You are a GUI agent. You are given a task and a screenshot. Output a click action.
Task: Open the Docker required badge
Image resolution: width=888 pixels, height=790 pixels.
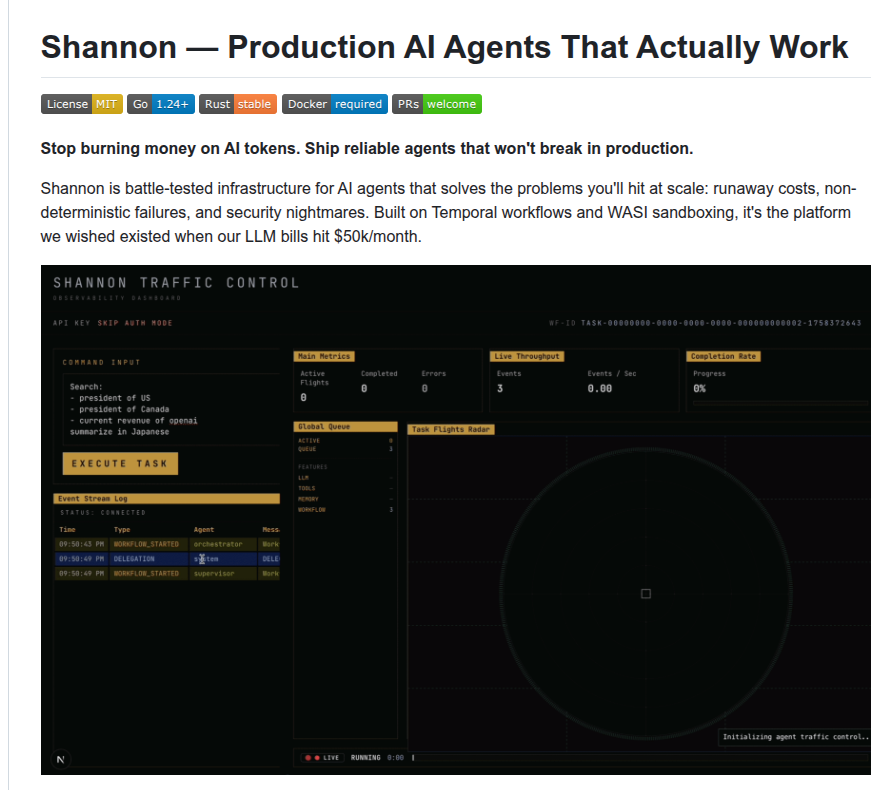(x=335, y=104)
